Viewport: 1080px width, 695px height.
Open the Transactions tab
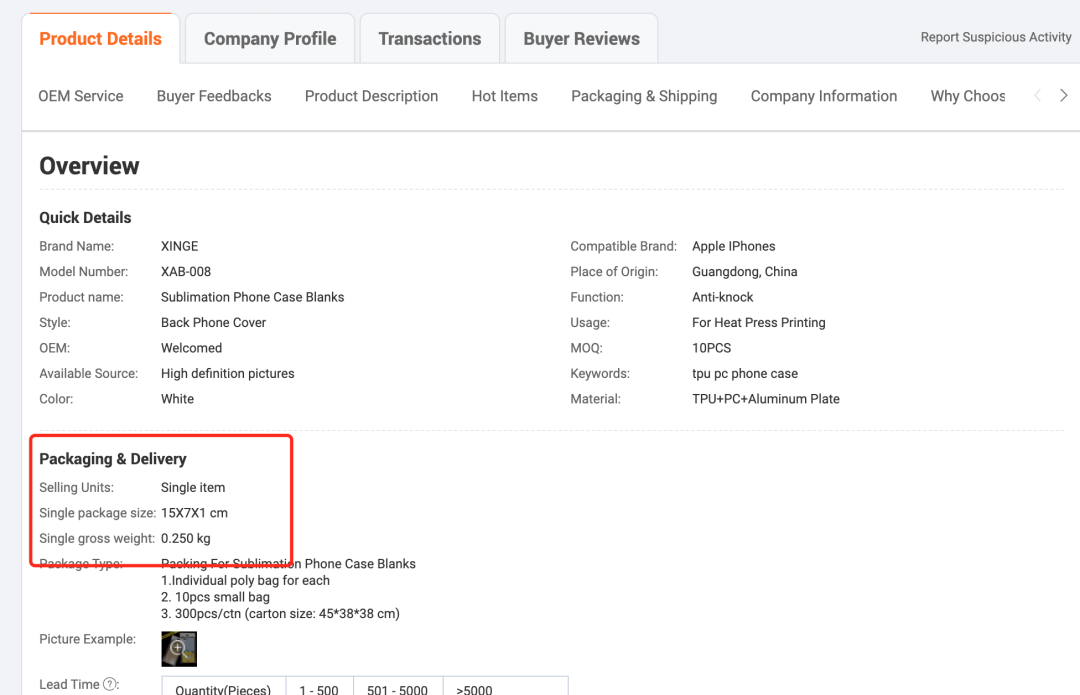point(430,39)
